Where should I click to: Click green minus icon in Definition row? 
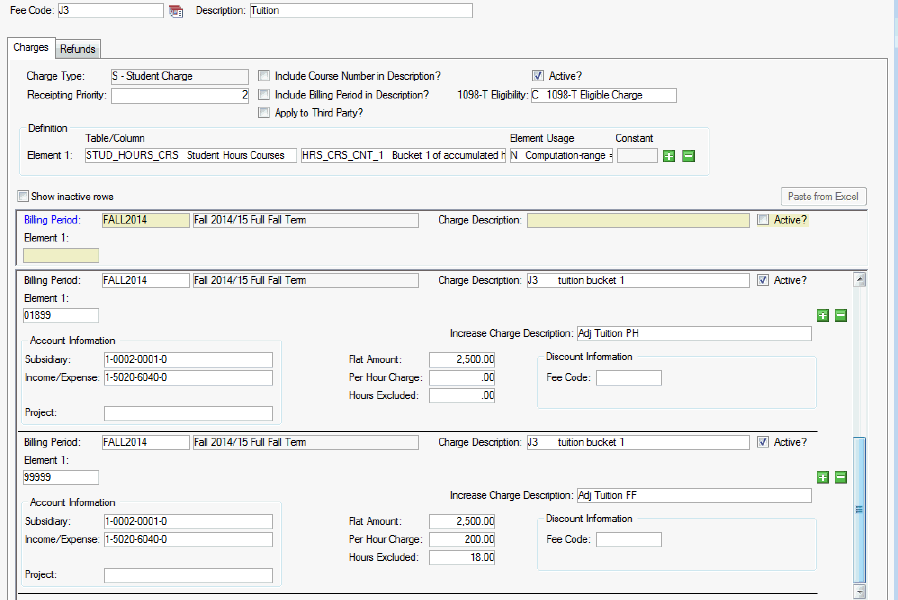(x=688, y=156)
